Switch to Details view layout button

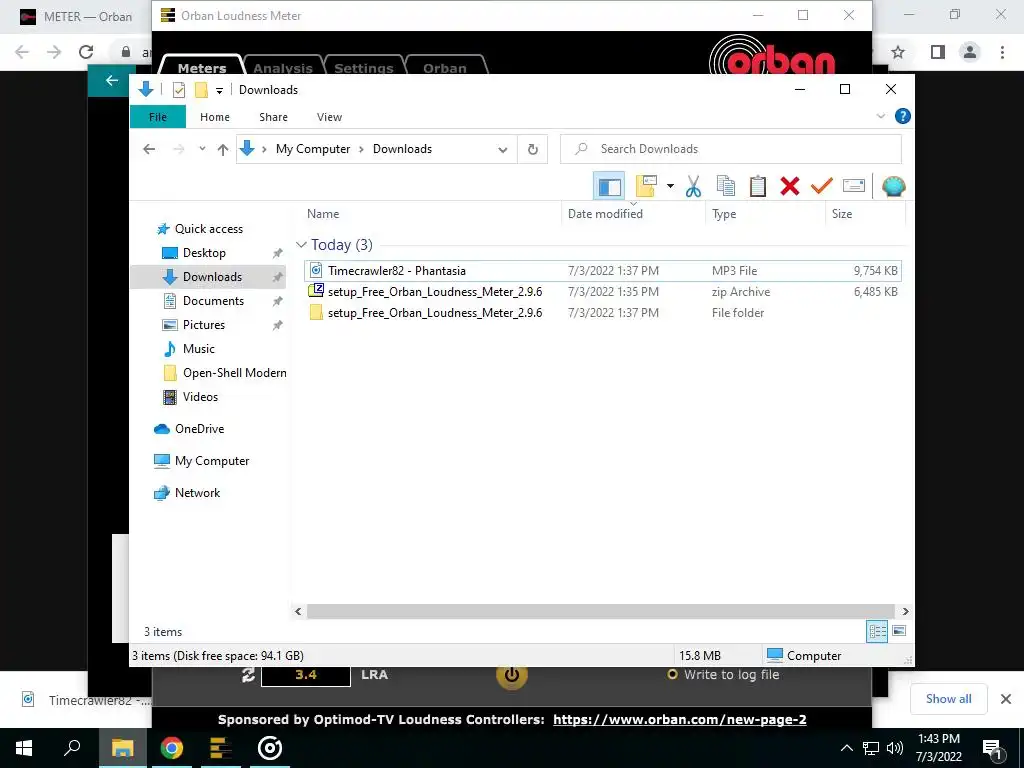coord(877,631)
